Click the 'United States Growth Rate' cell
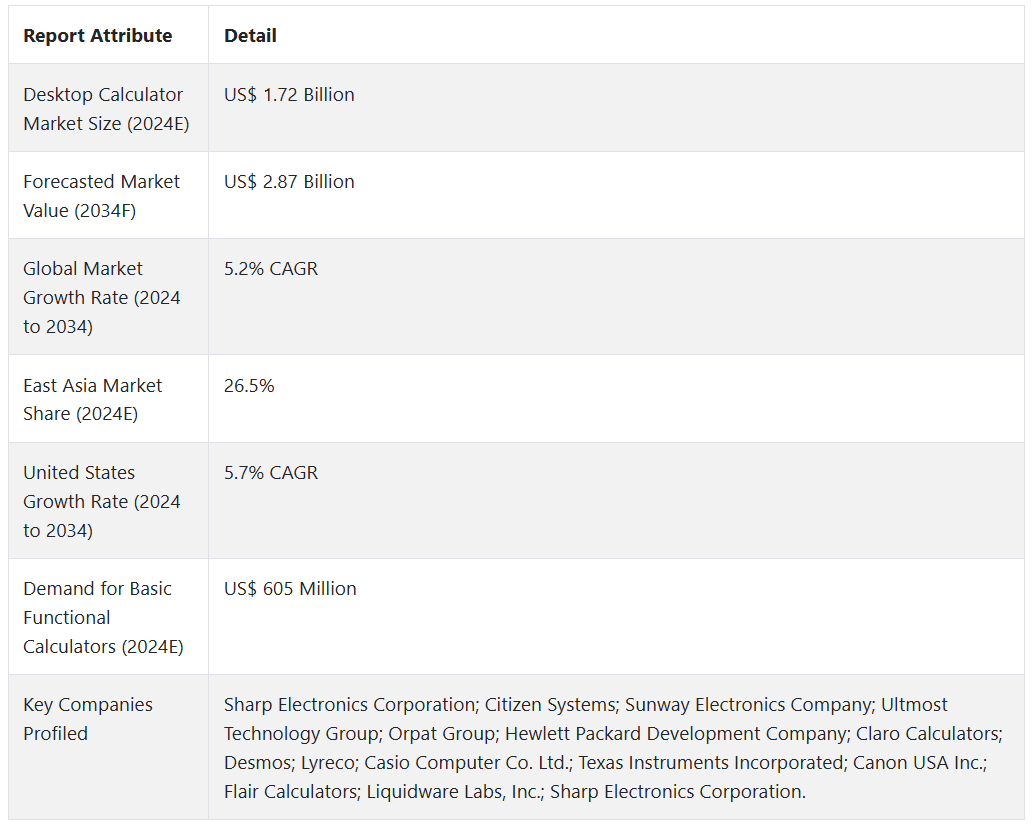The image size is (1033, 826). 101,501
